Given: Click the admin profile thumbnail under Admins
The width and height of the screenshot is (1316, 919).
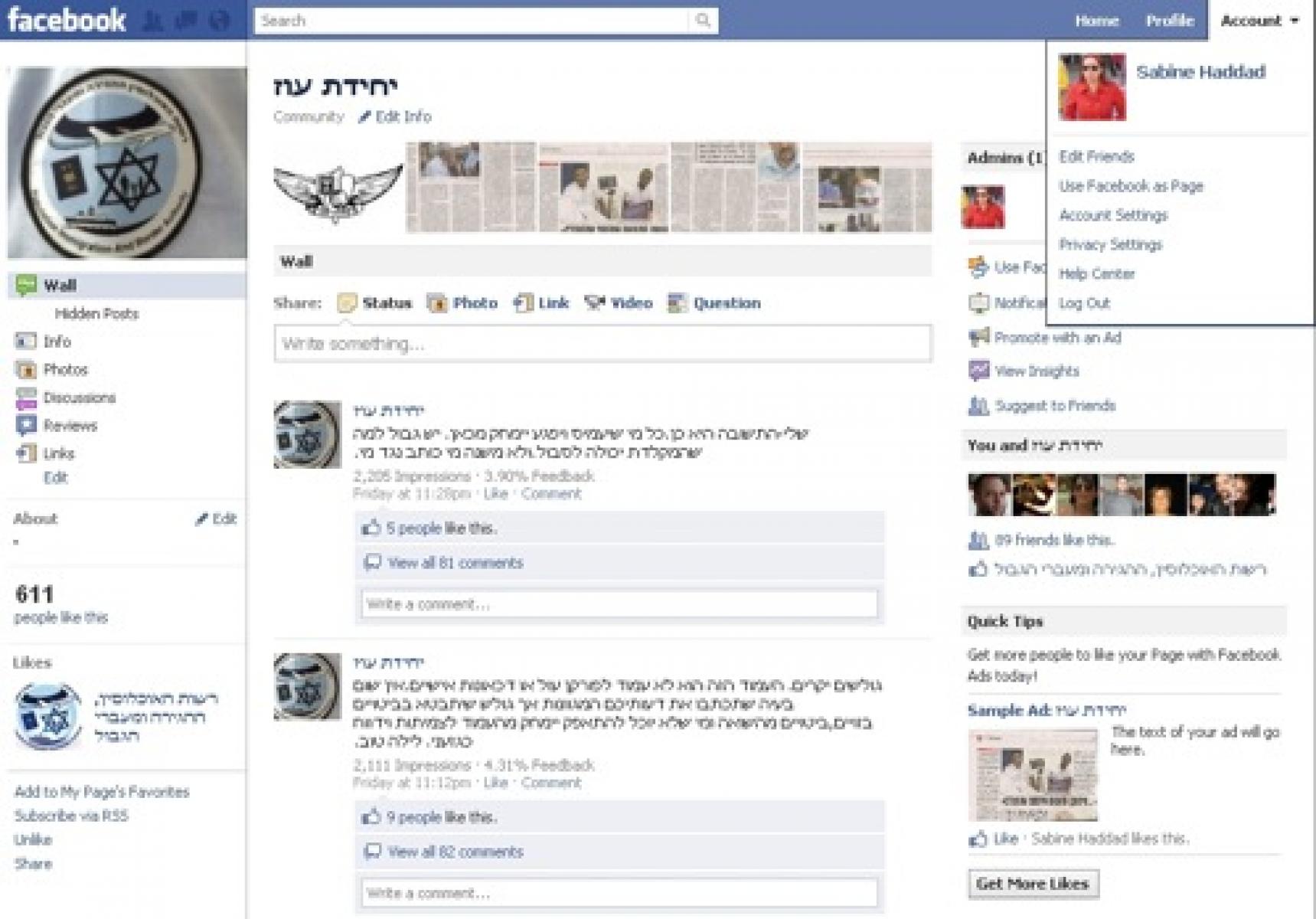Looking at the screenshot, I should pyautogui.click(x=983, y=207).
